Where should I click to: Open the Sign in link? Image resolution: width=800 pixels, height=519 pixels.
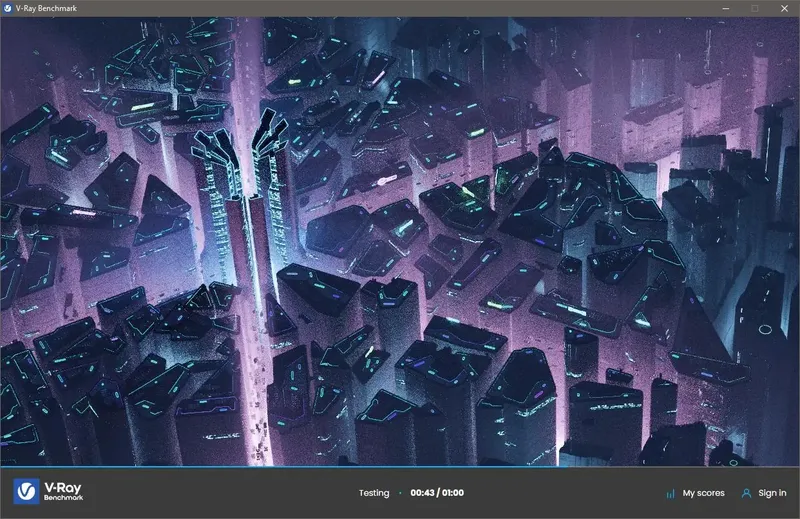click(x=772, y=493)
